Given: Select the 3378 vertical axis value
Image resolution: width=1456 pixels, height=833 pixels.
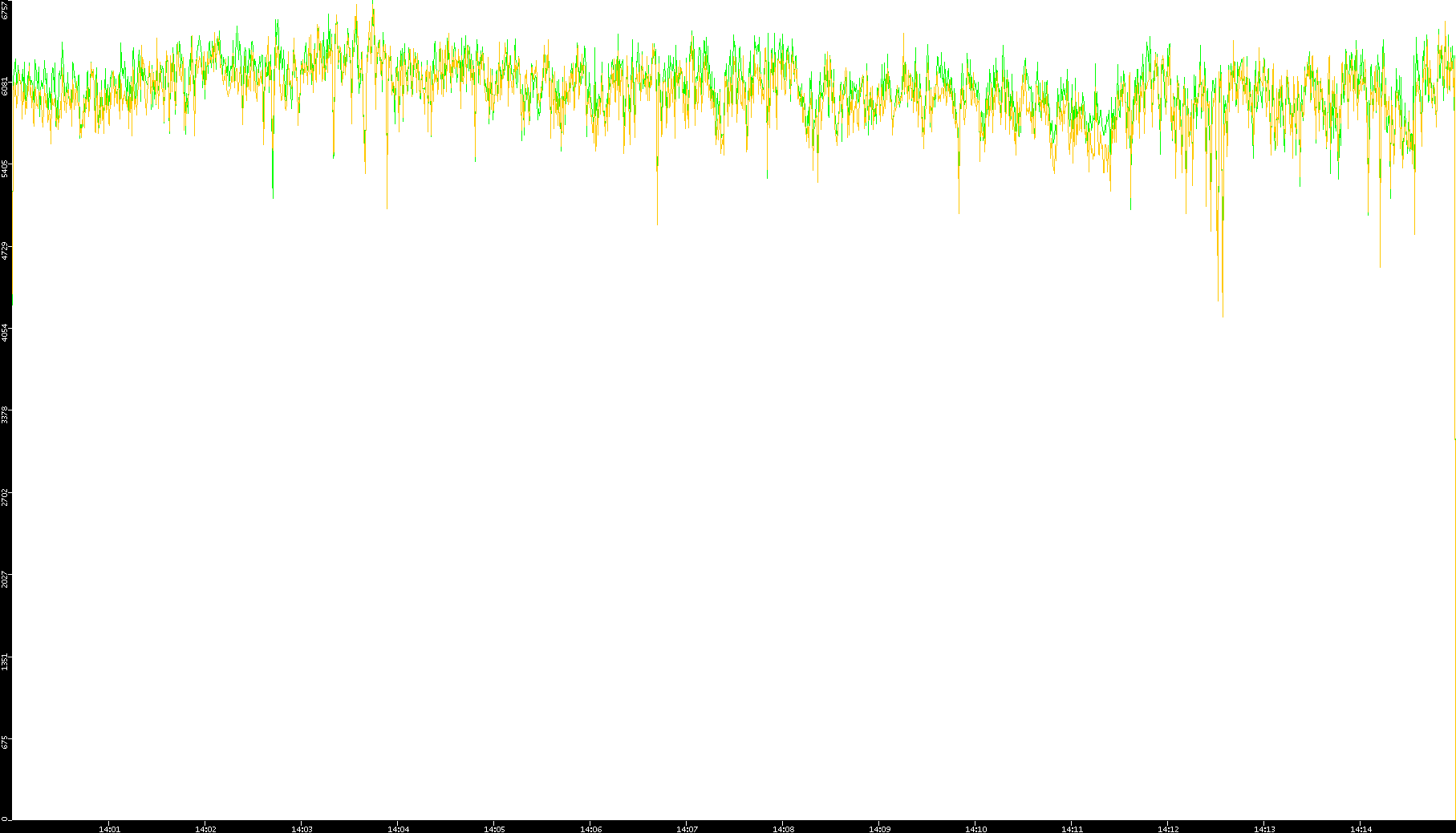Looking at the screenshot, I should pyautogui.click(x=6, y=414).
